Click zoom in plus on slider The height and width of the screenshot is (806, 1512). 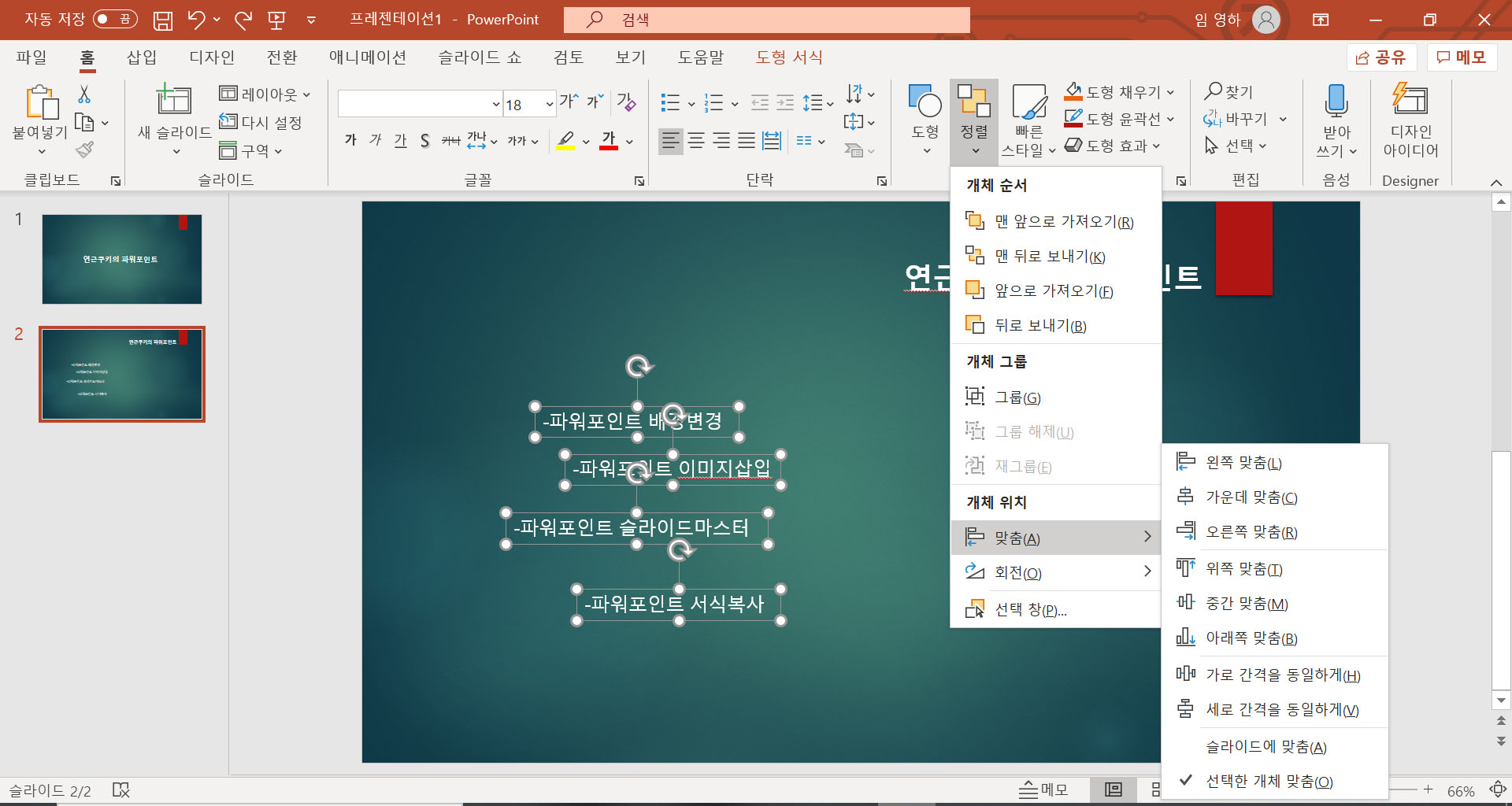click(1428, 789)
